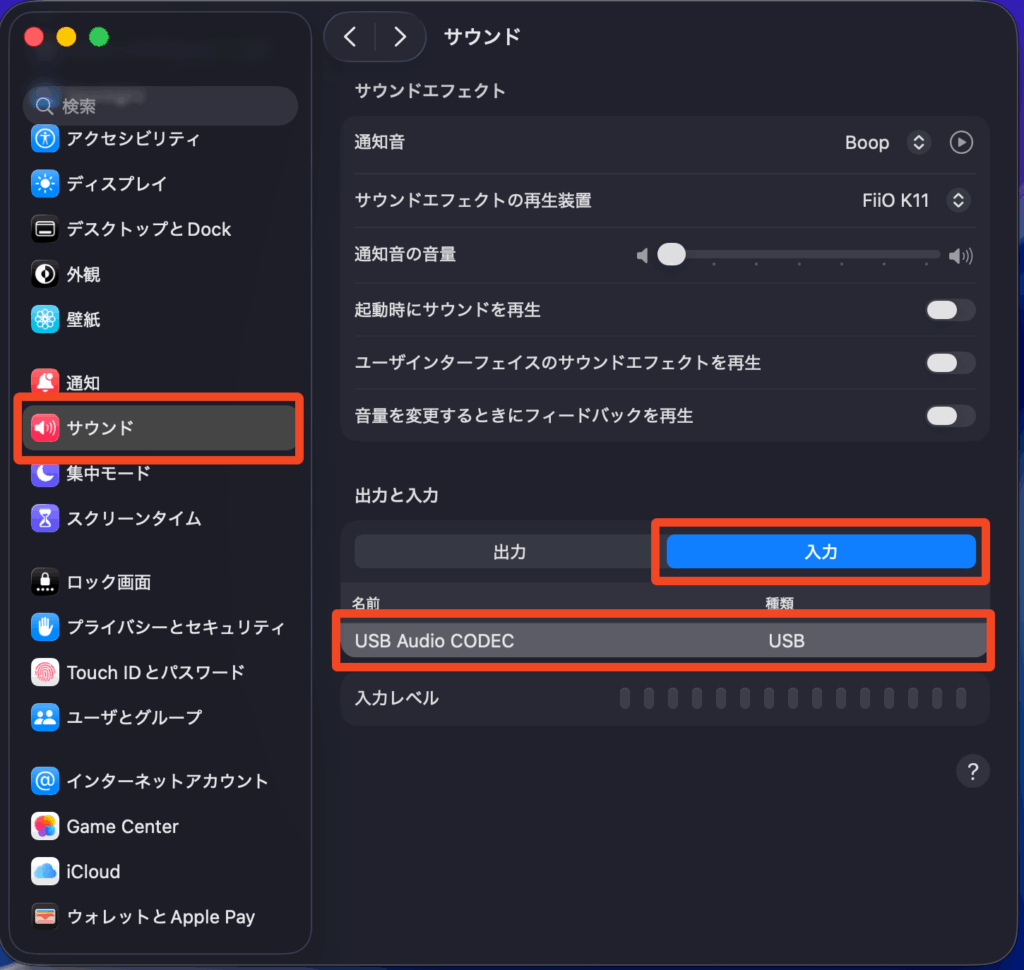Open the 通知音 Boop dropdown

(918, 143)
